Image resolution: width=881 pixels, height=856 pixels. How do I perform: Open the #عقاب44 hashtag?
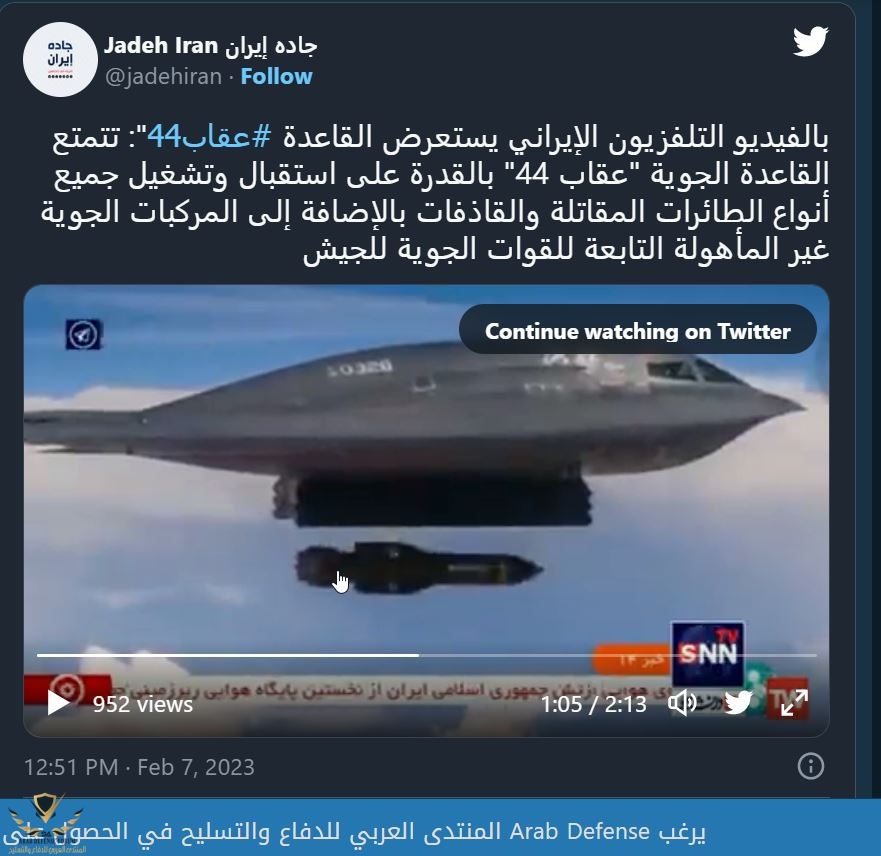[209, 136]
